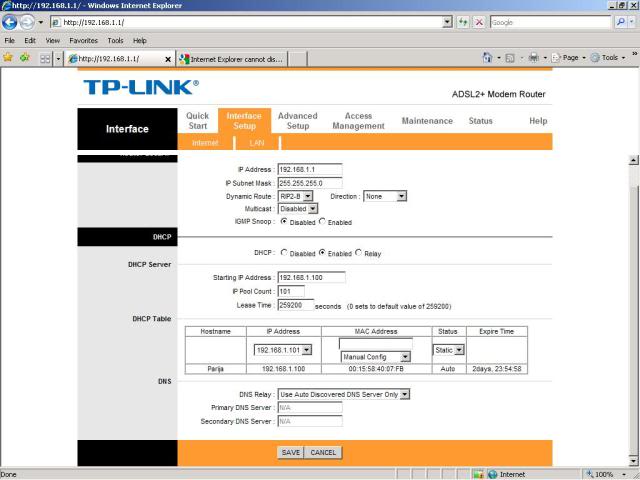Image resolution: width=640 pixels, height=480 pixels.
Task: Open the File menu
Action: [x=9, y=40]
